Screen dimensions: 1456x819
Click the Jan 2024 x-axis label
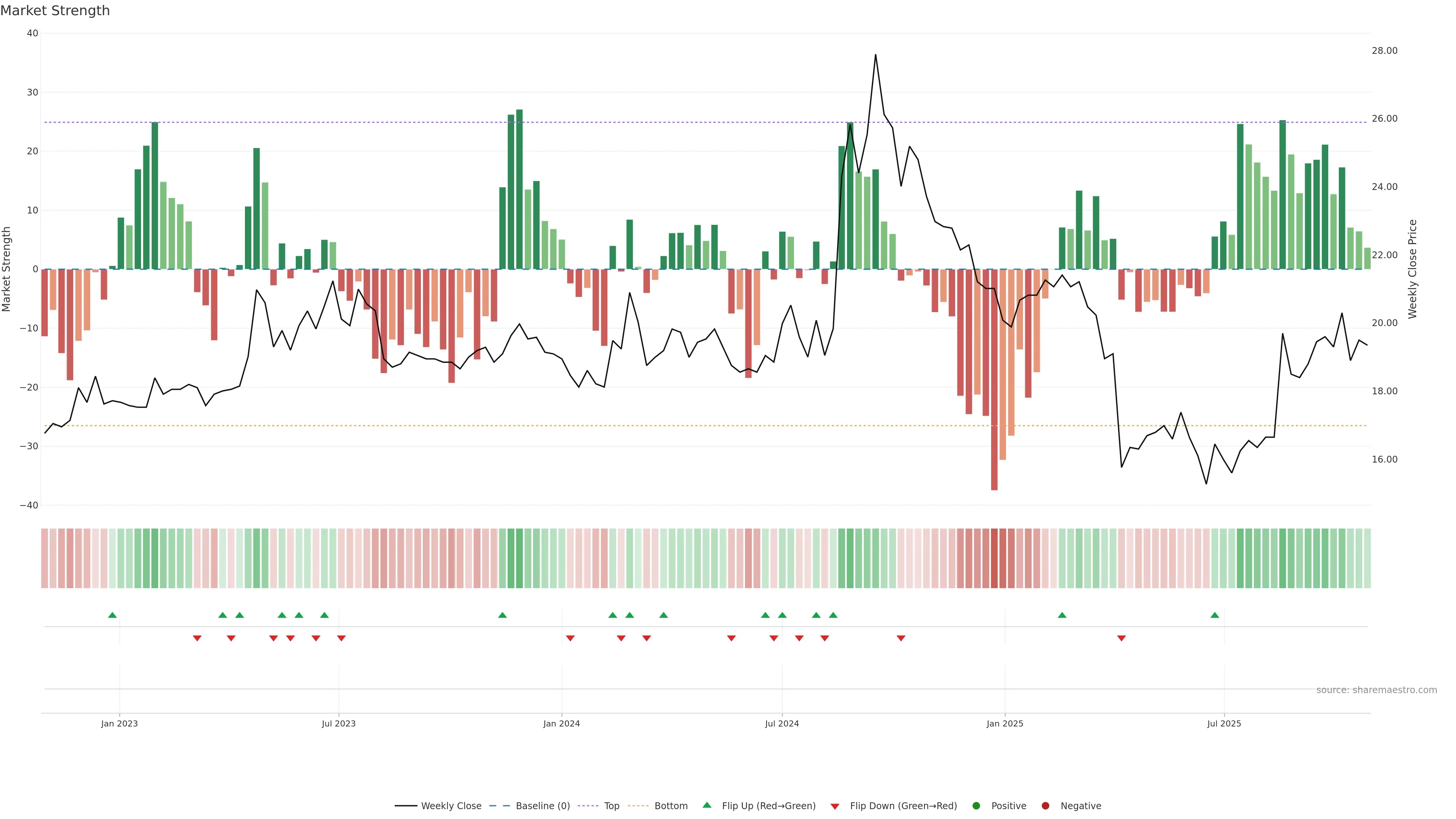[x=561, y=723]
